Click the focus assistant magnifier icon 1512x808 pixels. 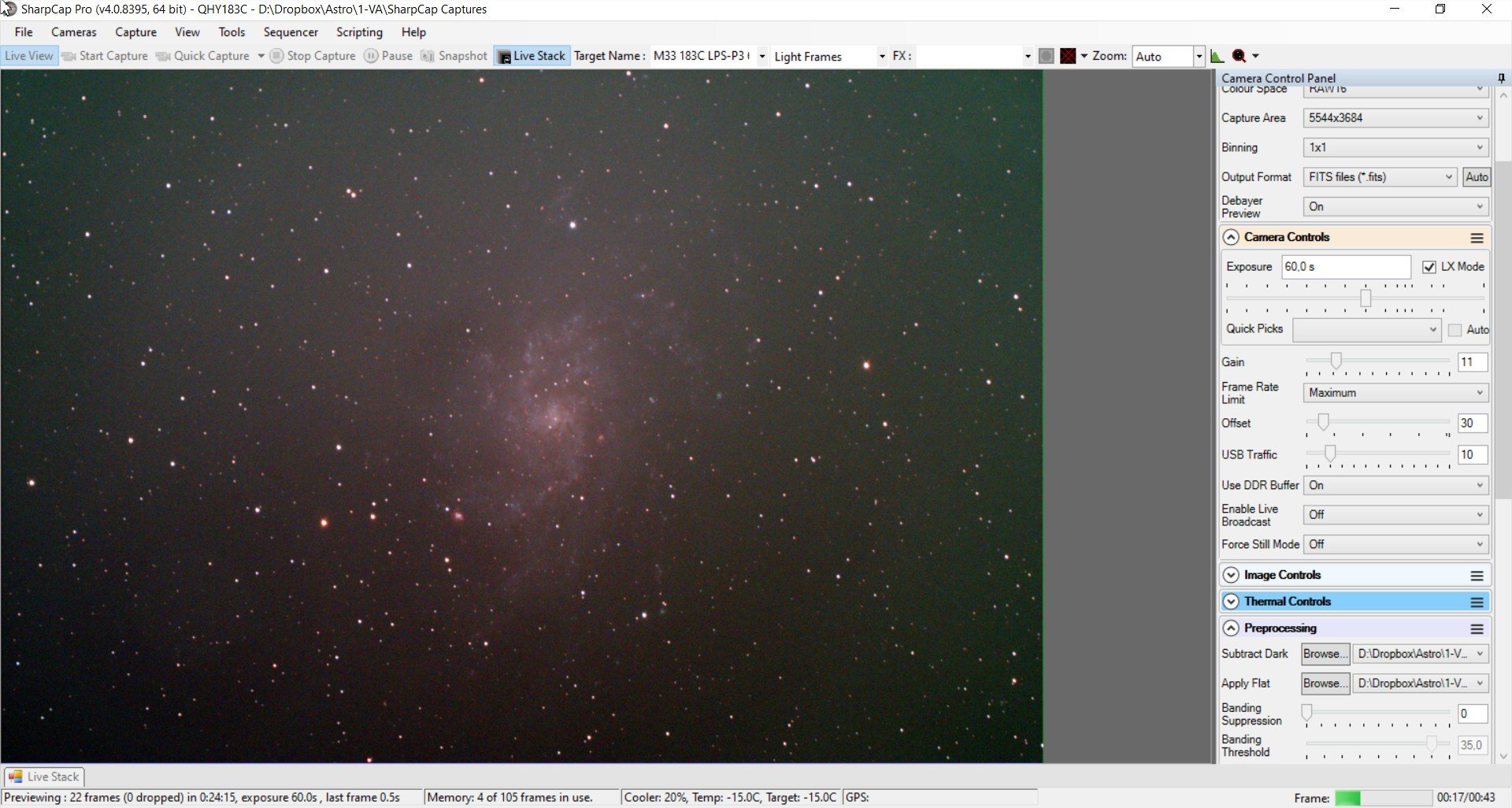click(1240, 56)
